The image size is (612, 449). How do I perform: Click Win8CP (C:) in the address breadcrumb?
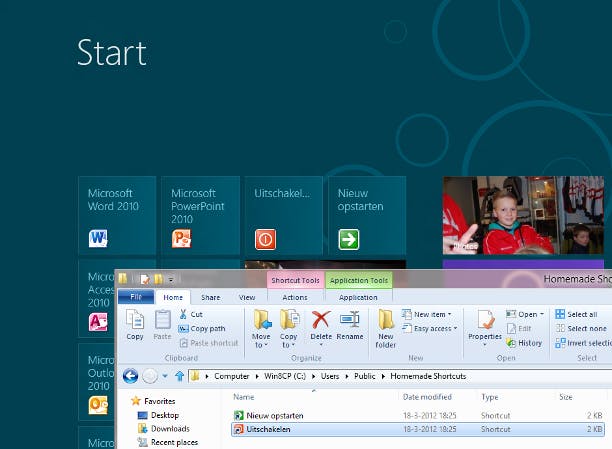(x=285, y=376)
